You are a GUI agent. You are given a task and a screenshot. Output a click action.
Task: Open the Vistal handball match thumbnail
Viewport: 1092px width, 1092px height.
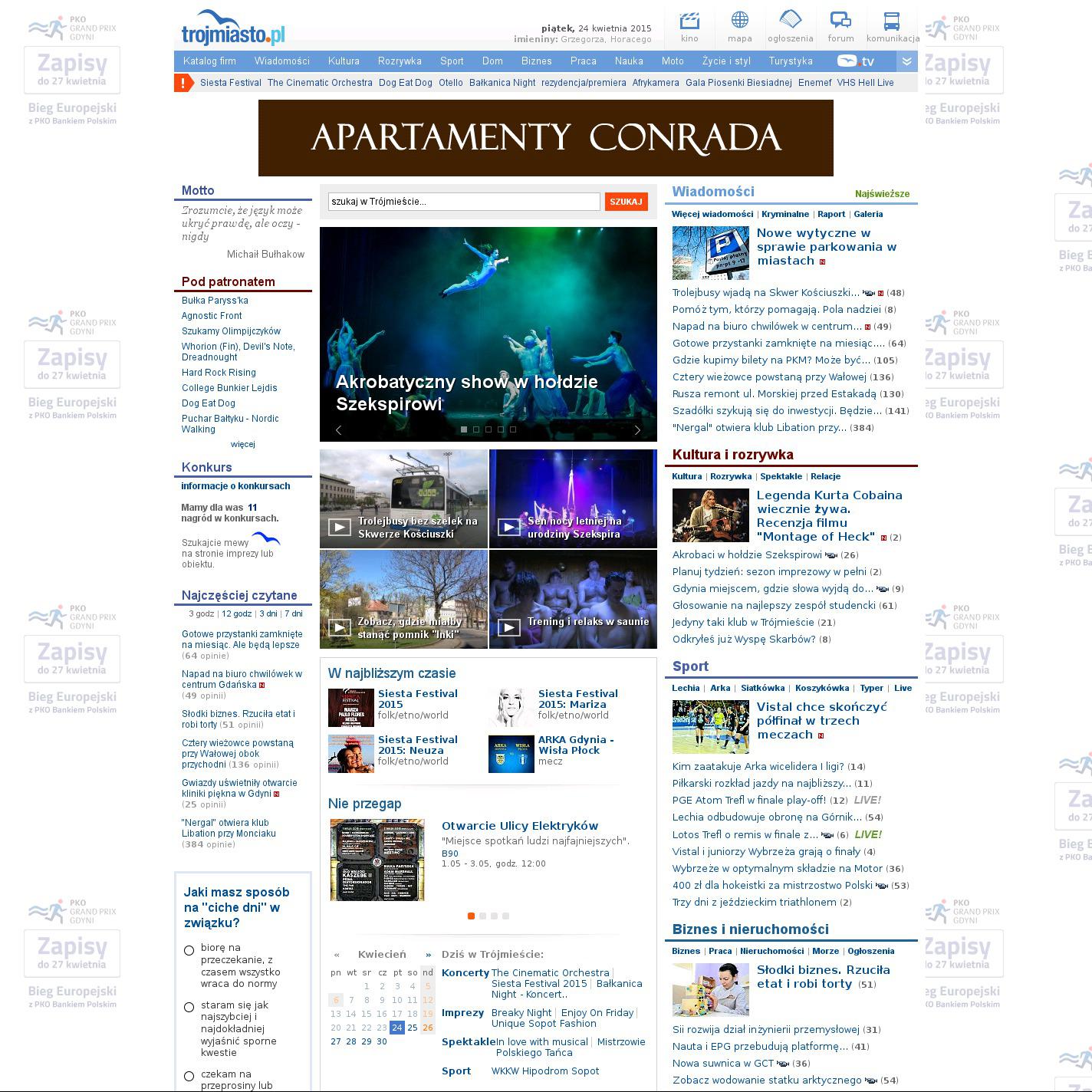(711, 727)
